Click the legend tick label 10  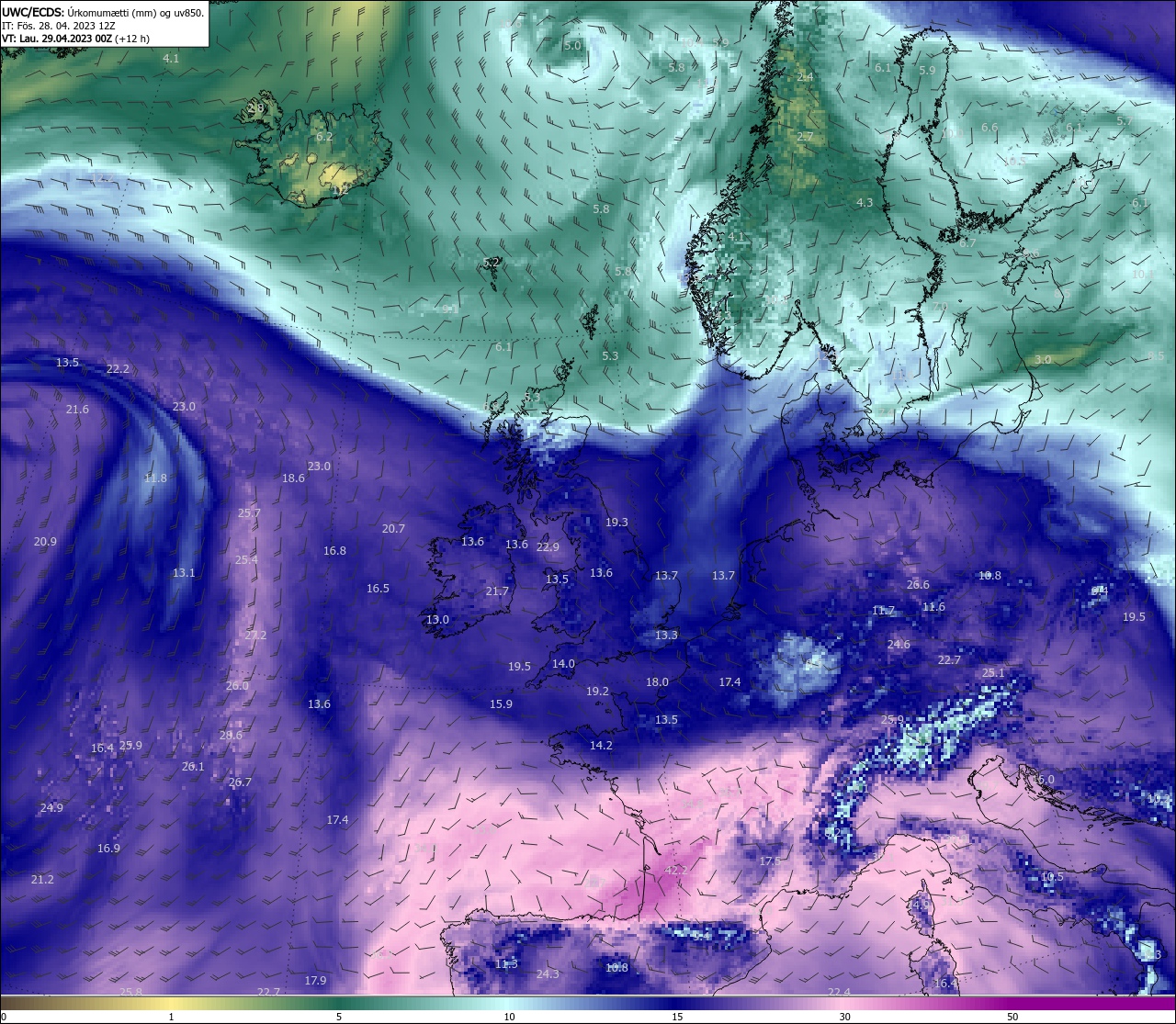pos(509,1017)
